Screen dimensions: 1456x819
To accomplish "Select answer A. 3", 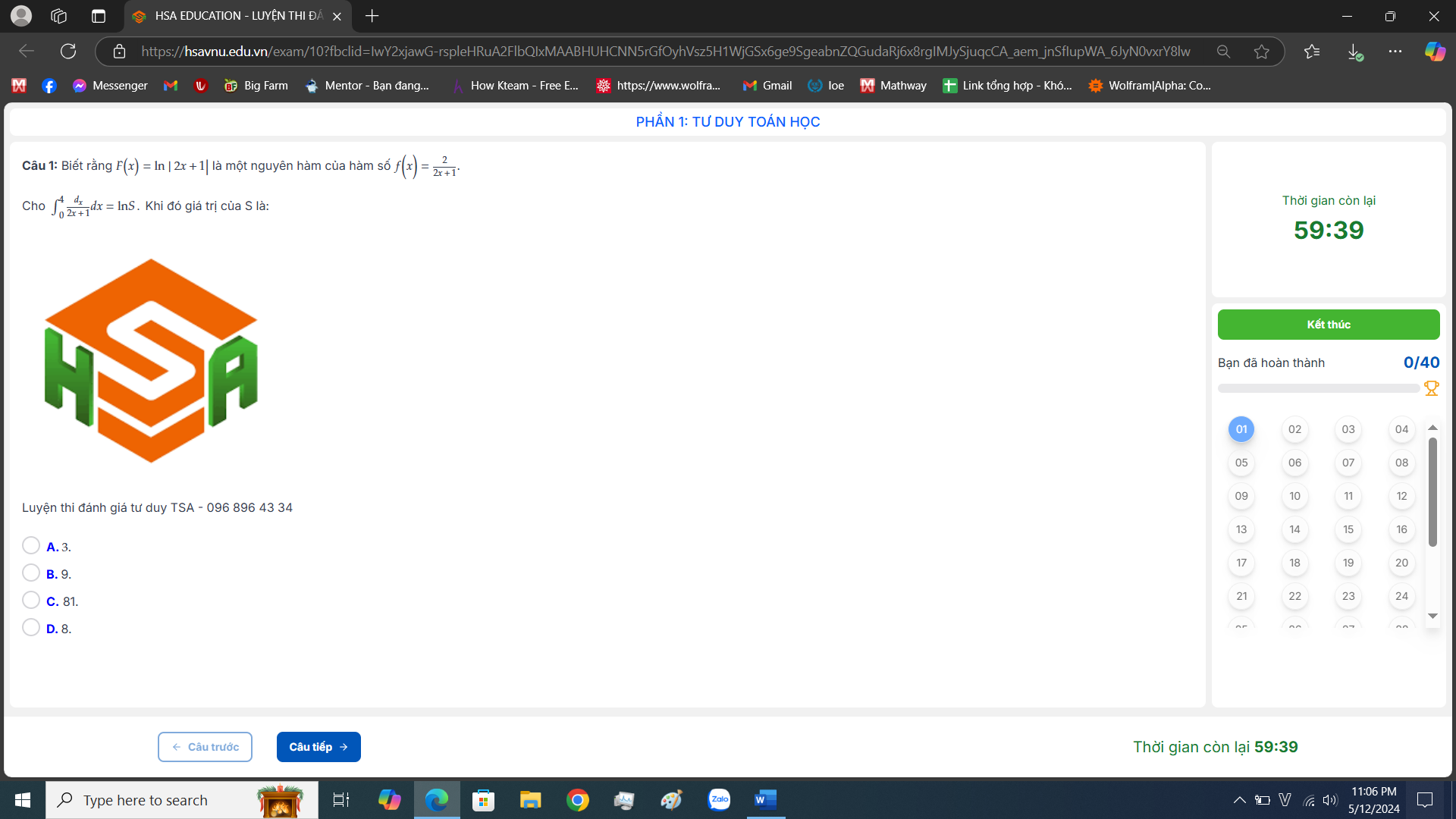I will click(x=31, y=546).
